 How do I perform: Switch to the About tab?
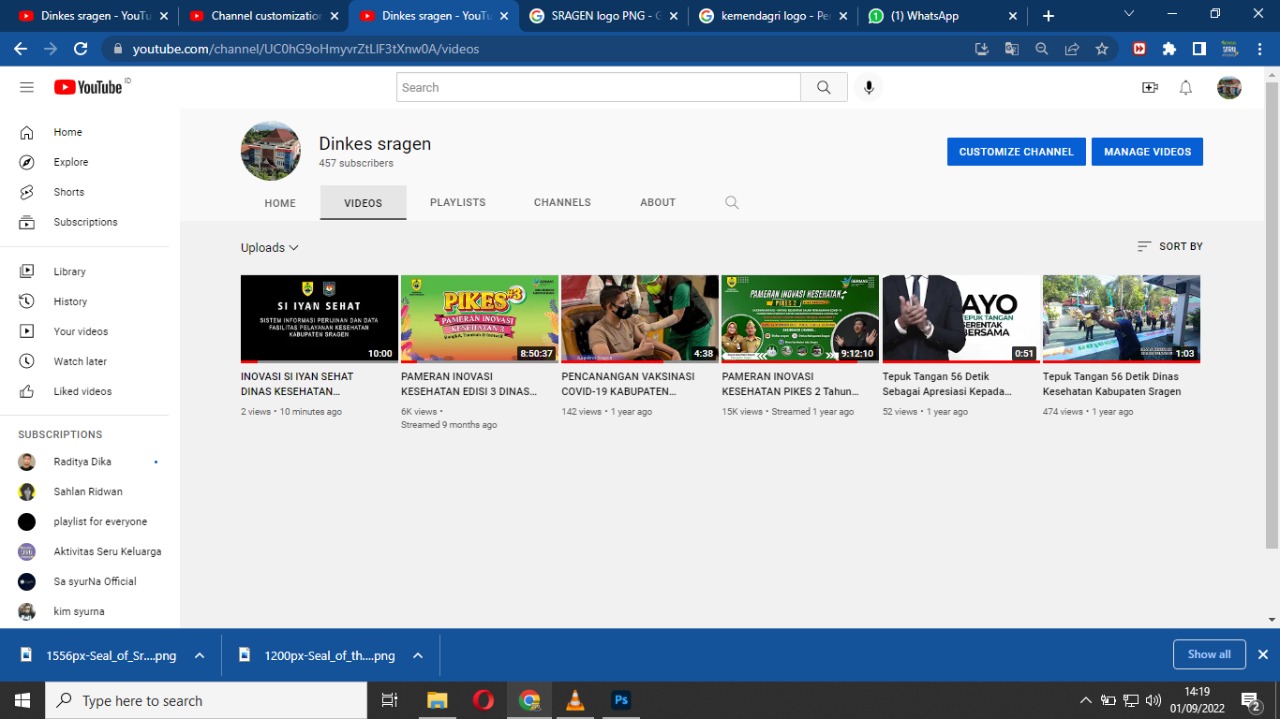[x=657, y=202]
